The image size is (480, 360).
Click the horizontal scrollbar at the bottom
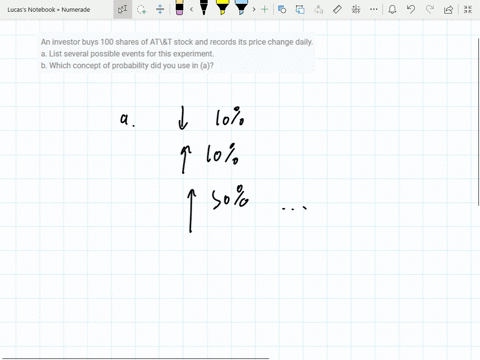click(137, 359)
